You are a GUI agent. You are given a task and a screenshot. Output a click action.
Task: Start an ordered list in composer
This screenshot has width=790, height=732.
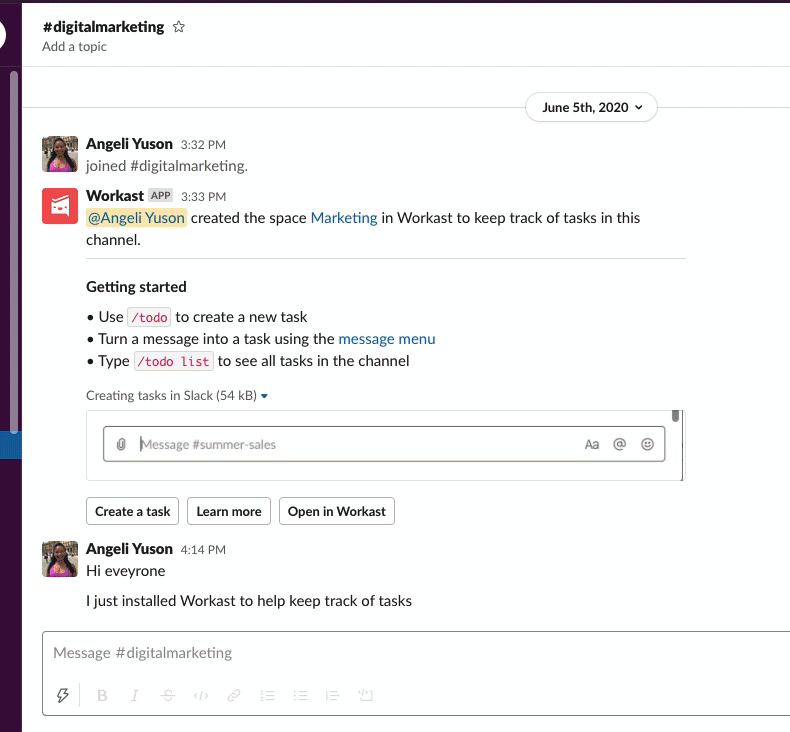click(x=267, y=696)
